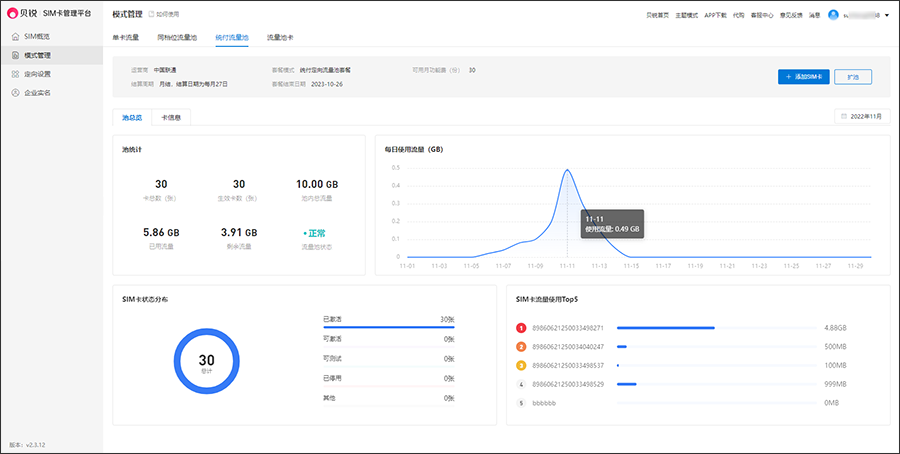900x454 pixels.
Task: Click the home icon beside SIM概览
Action: [x=15, y=36]
